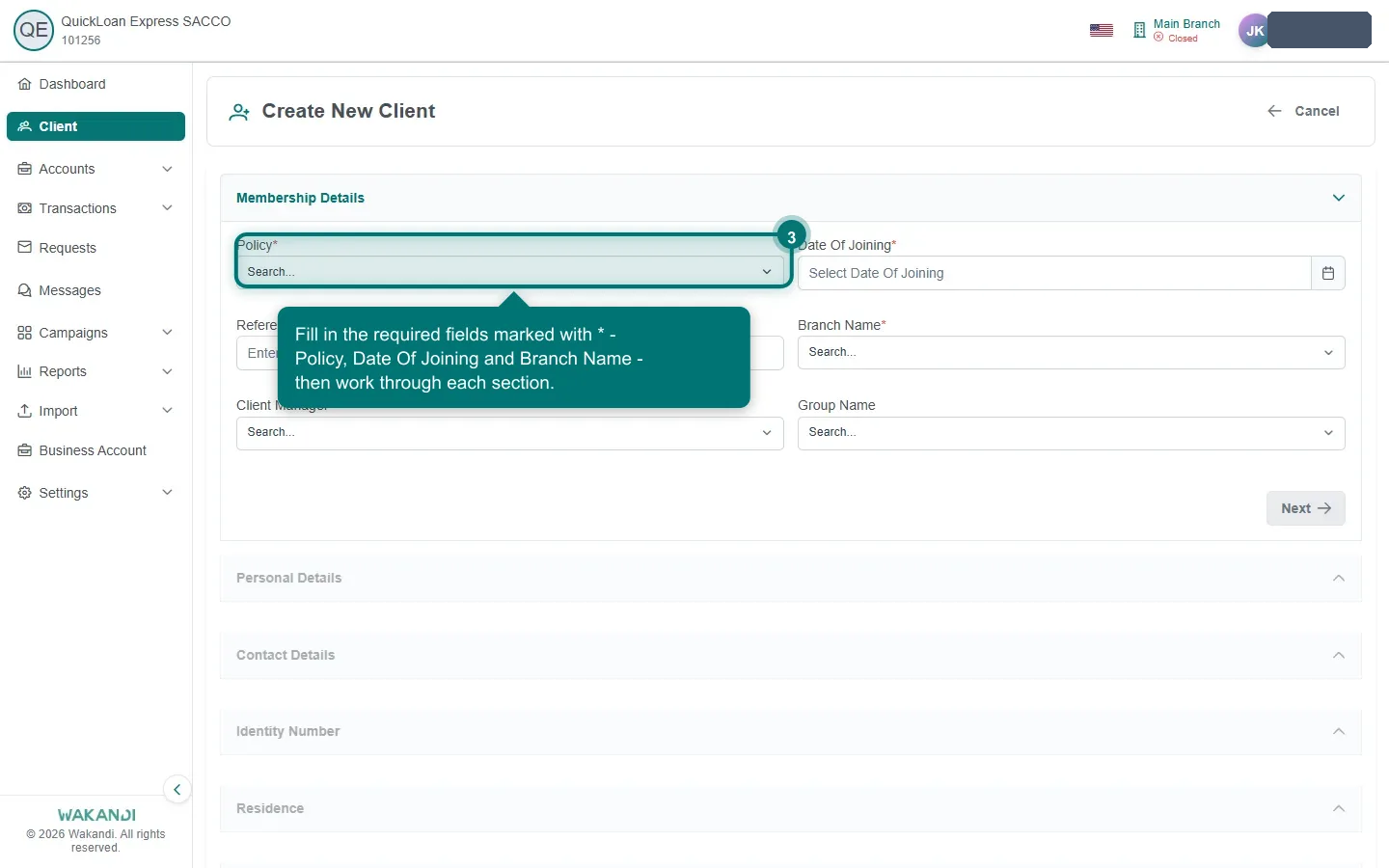Expand the Settings menu chevron
This screenshot has width=1389, height=868.
tap(167, 493)
